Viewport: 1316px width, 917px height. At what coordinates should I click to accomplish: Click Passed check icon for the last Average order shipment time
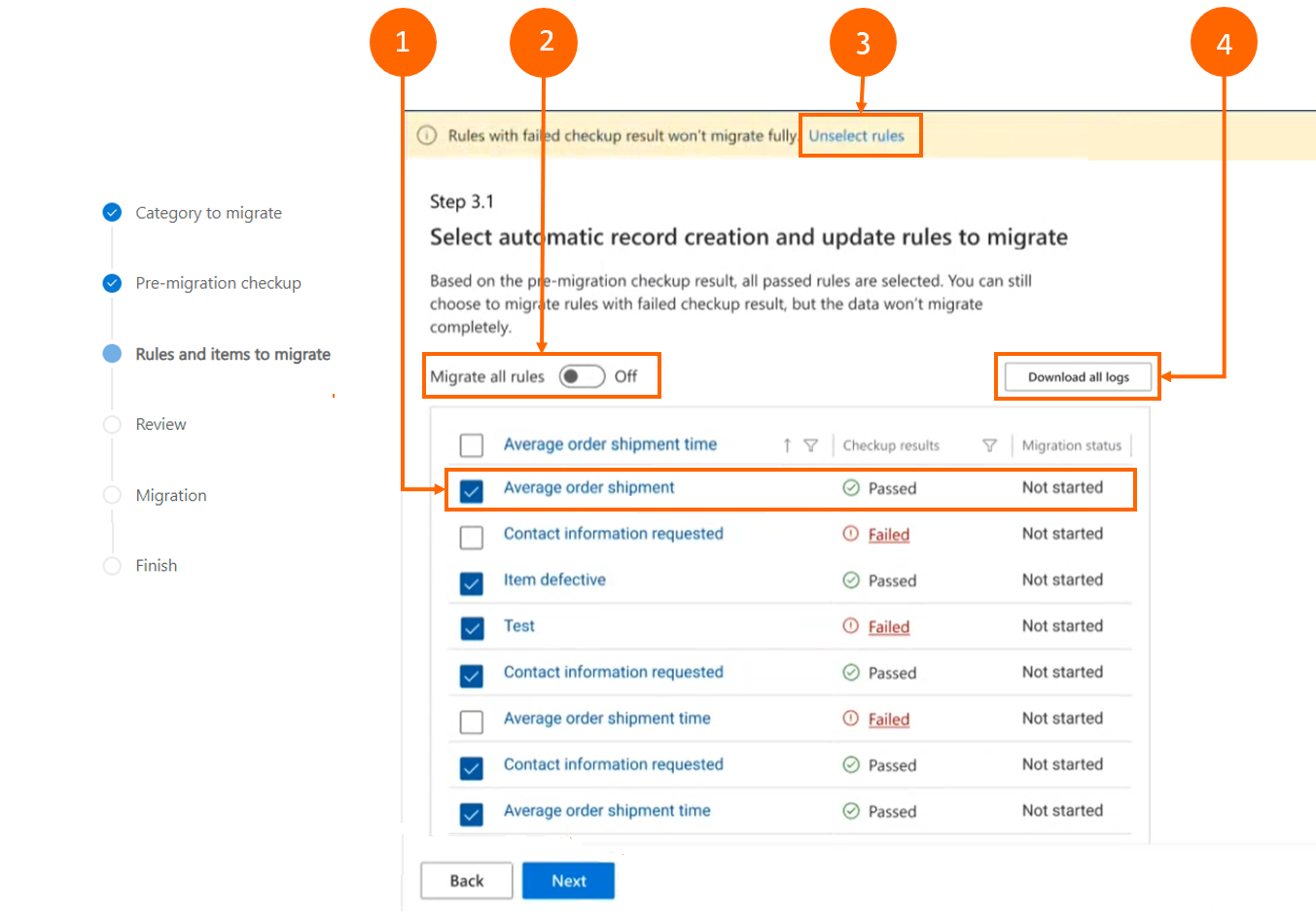tap(851, 811)
